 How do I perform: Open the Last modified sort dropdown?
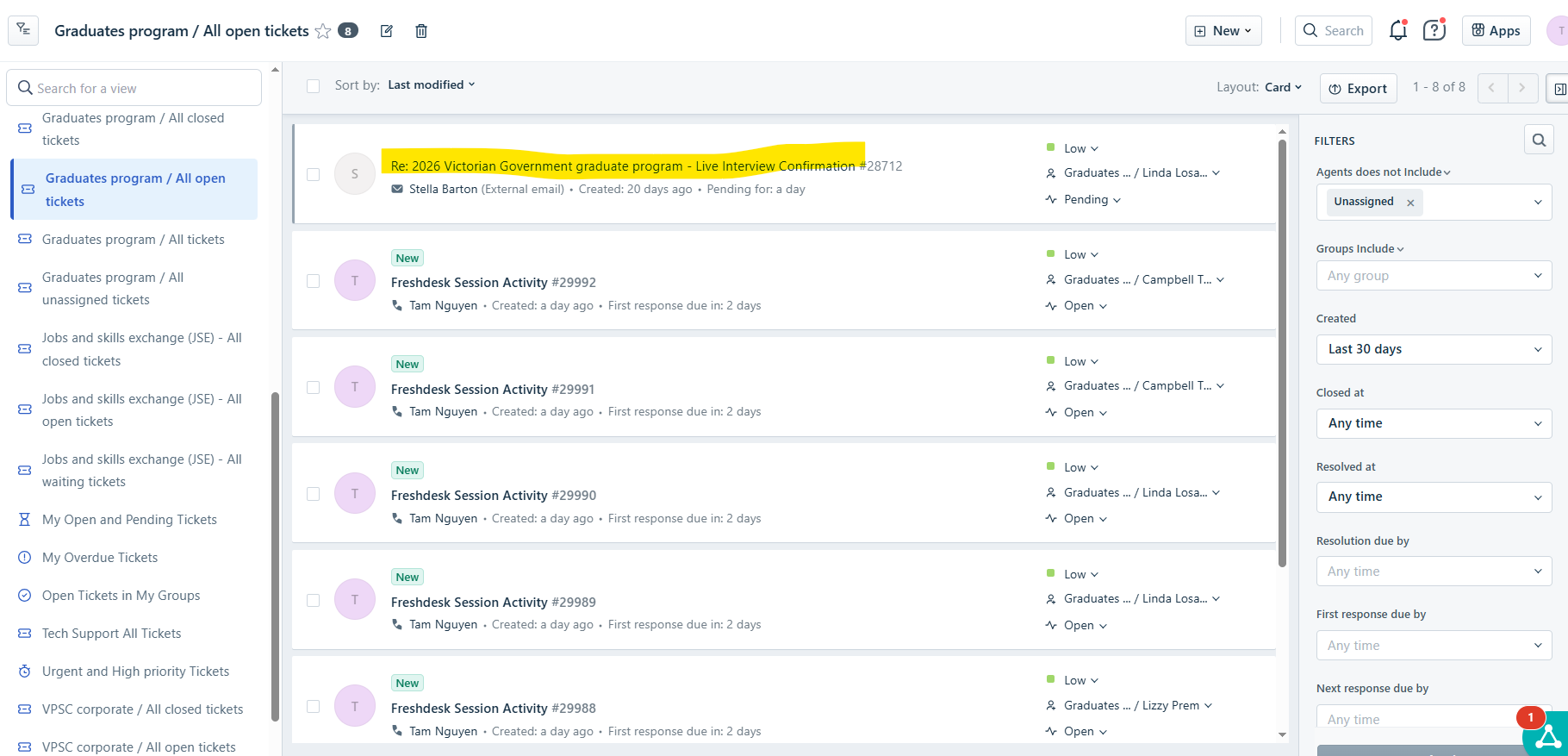tap(431, 84)
